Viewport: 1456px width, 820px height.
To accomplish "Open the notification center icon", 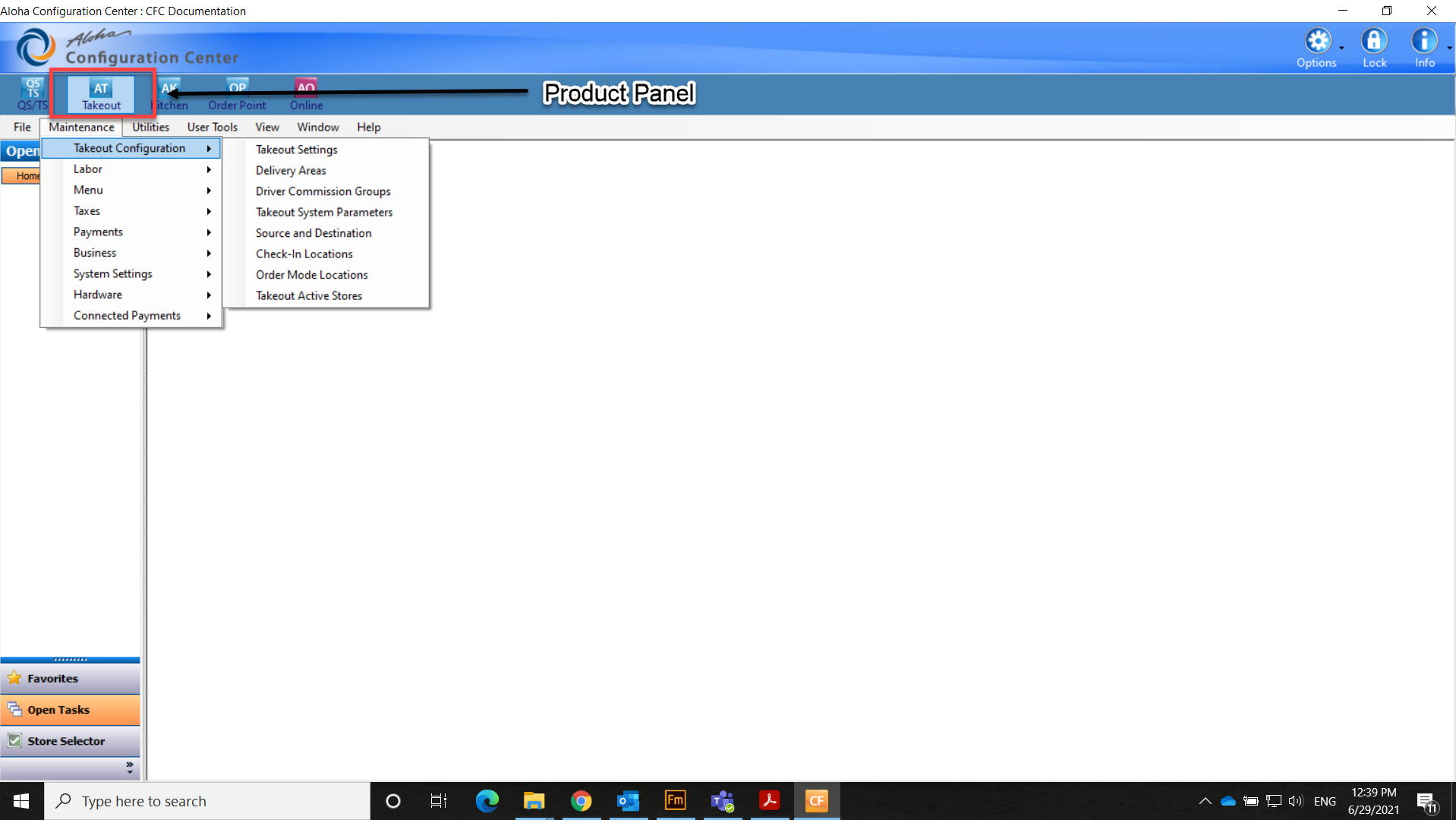I will pos(1426,802).
